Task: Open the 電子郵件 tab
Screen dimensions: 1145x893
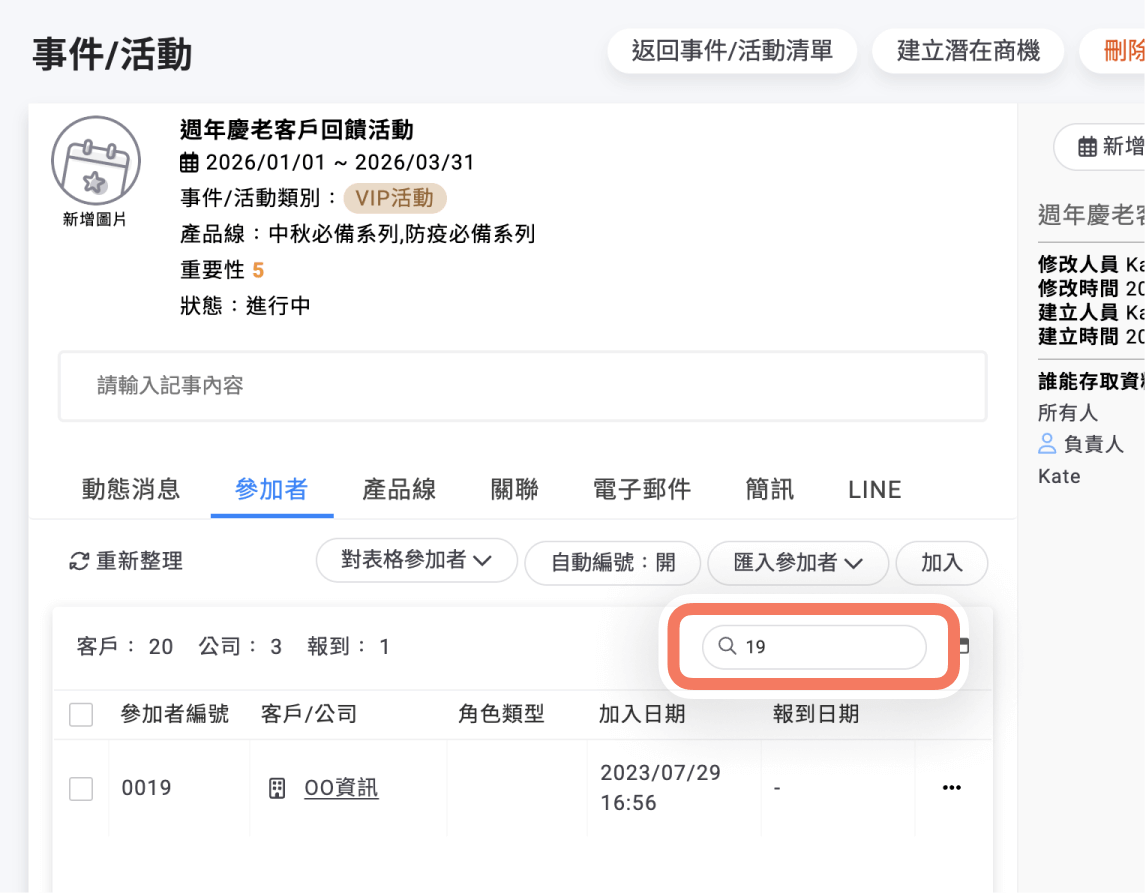Action: [x=641, y=490]
